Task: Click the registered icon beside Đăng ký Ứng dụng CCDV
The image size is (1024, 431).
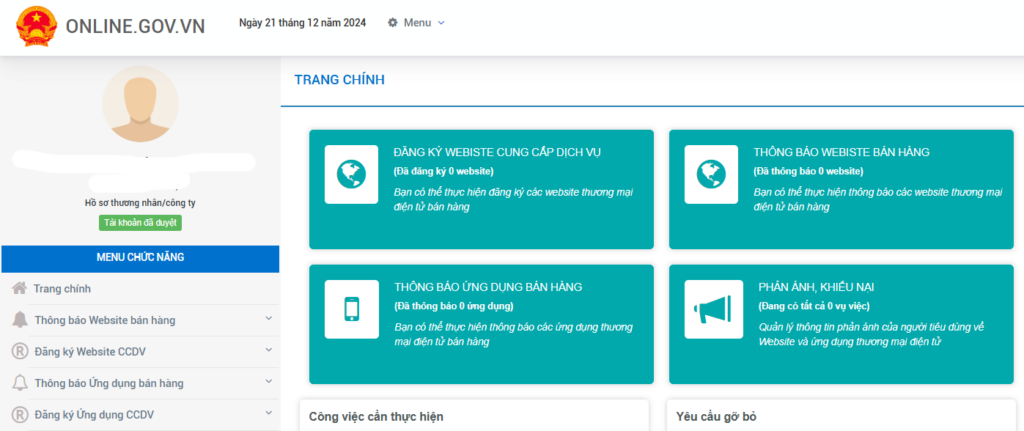Action: (x=19, y=414)
